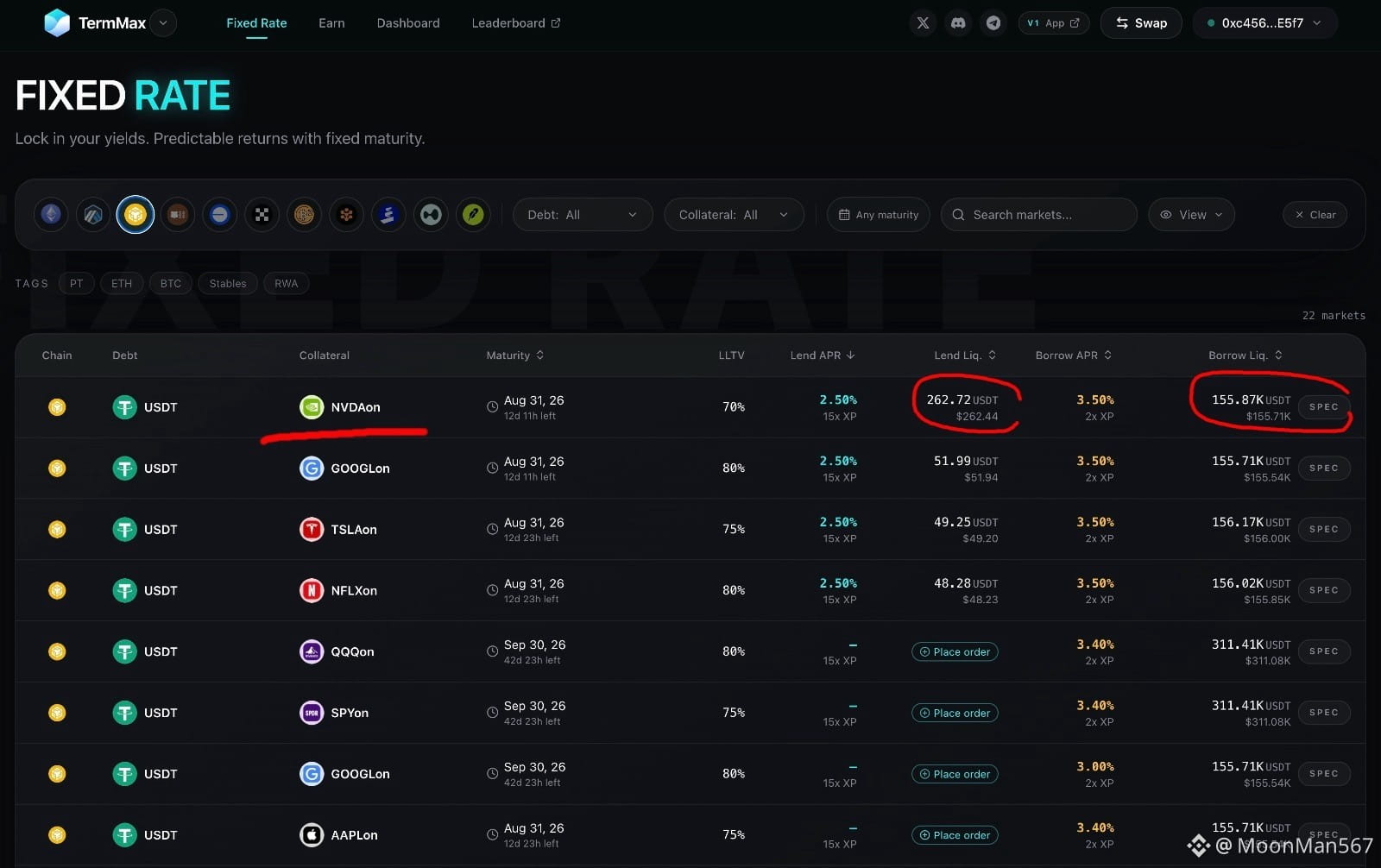
Task: Click the SPEC badge in NFLXon row
Action: coord(1324,590)
